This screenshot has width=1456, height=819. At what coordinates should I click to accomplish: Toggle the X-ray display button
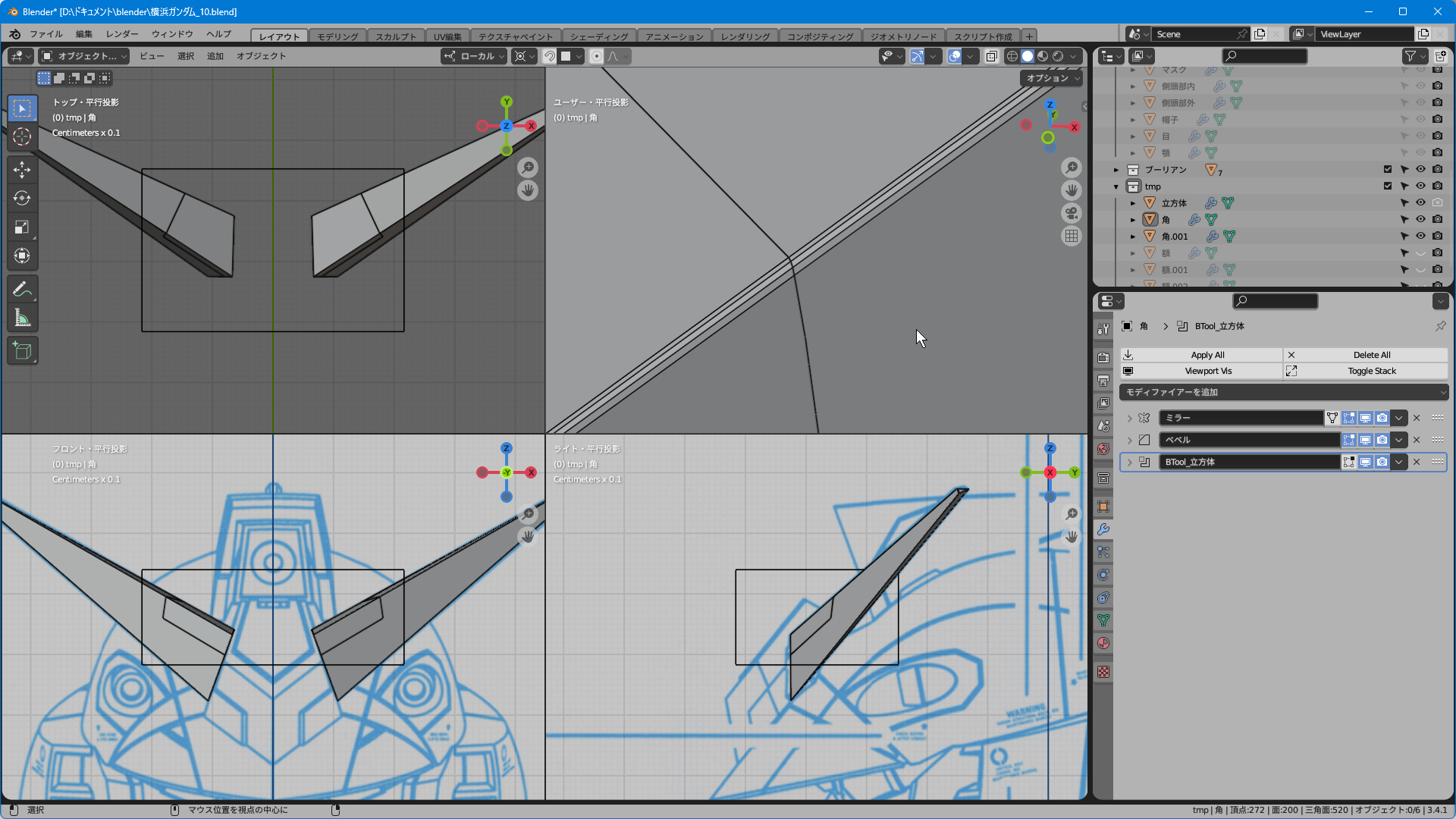[991, 56]
